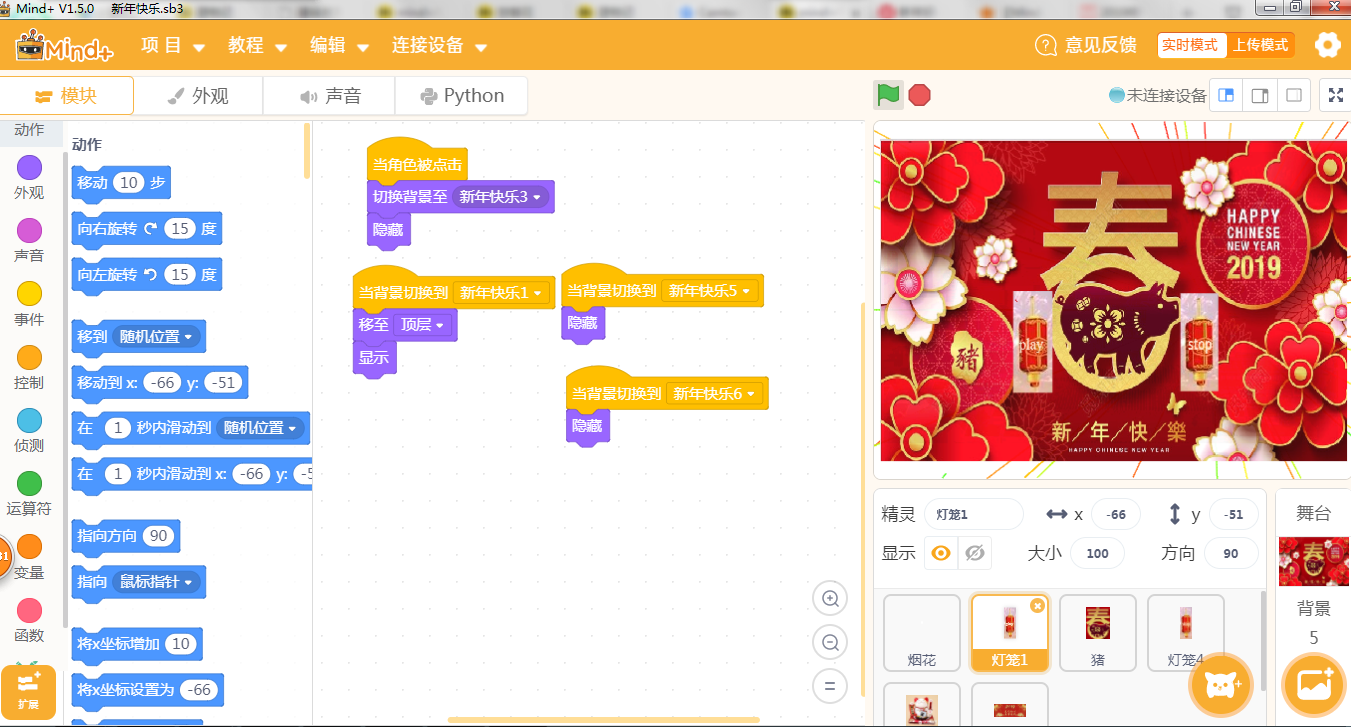Reset workspace zoom to default
This screenshot has width=1351, height=727.
pos(830,686)
